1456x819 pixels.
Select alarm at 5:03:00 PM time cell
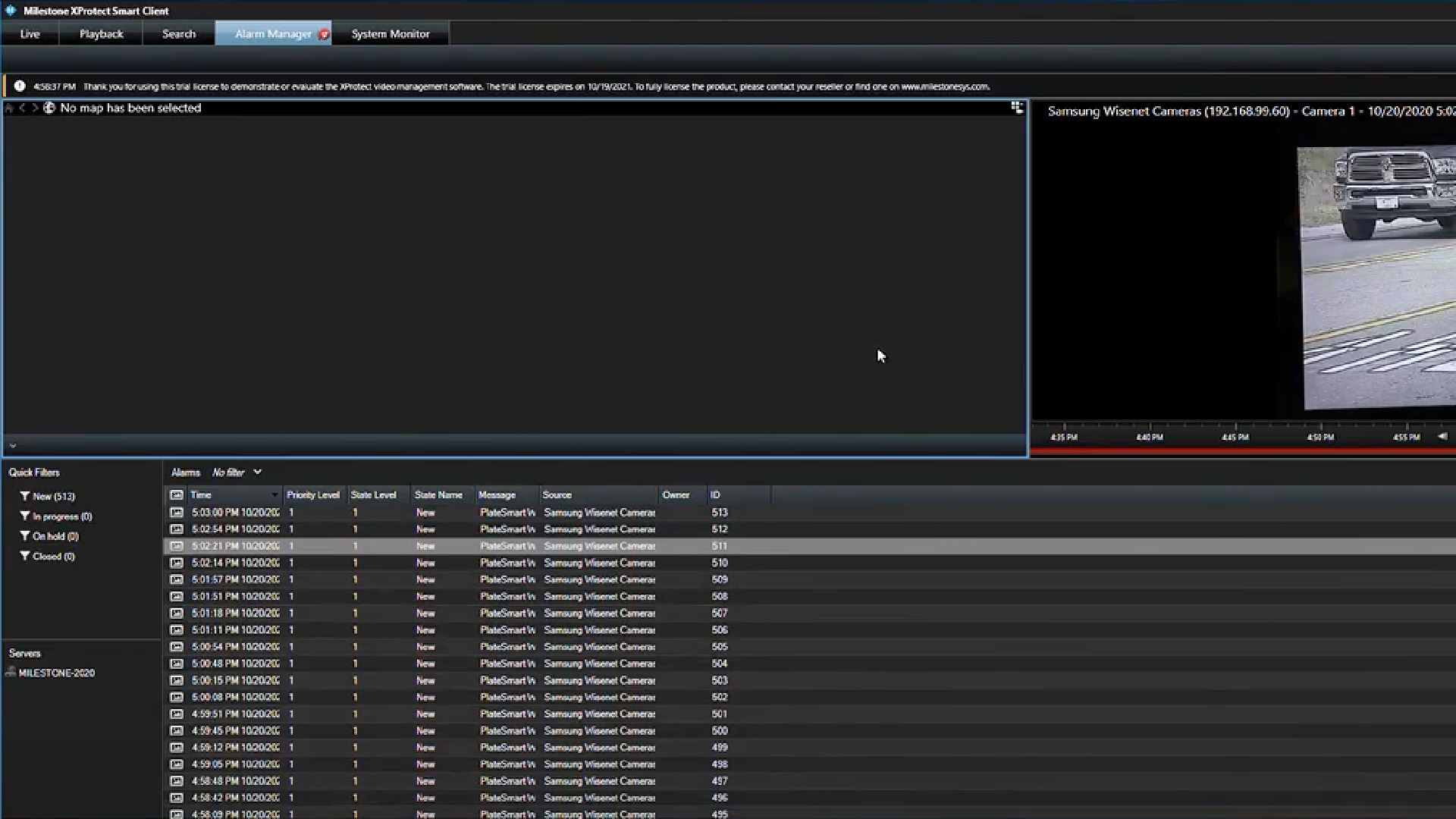coord(235,513)
